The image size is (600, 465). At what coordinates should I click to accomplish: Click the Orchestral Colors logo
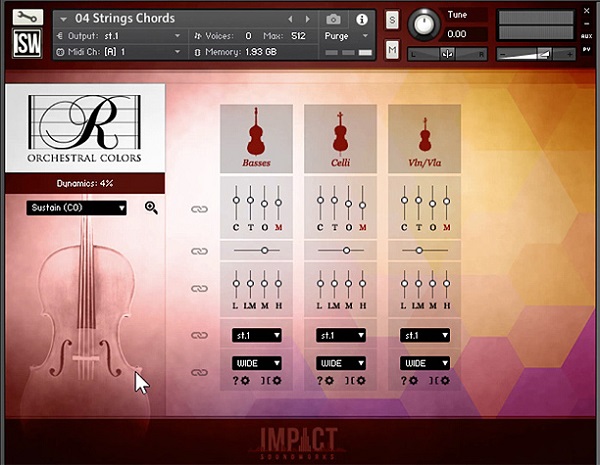coord(85,129)
